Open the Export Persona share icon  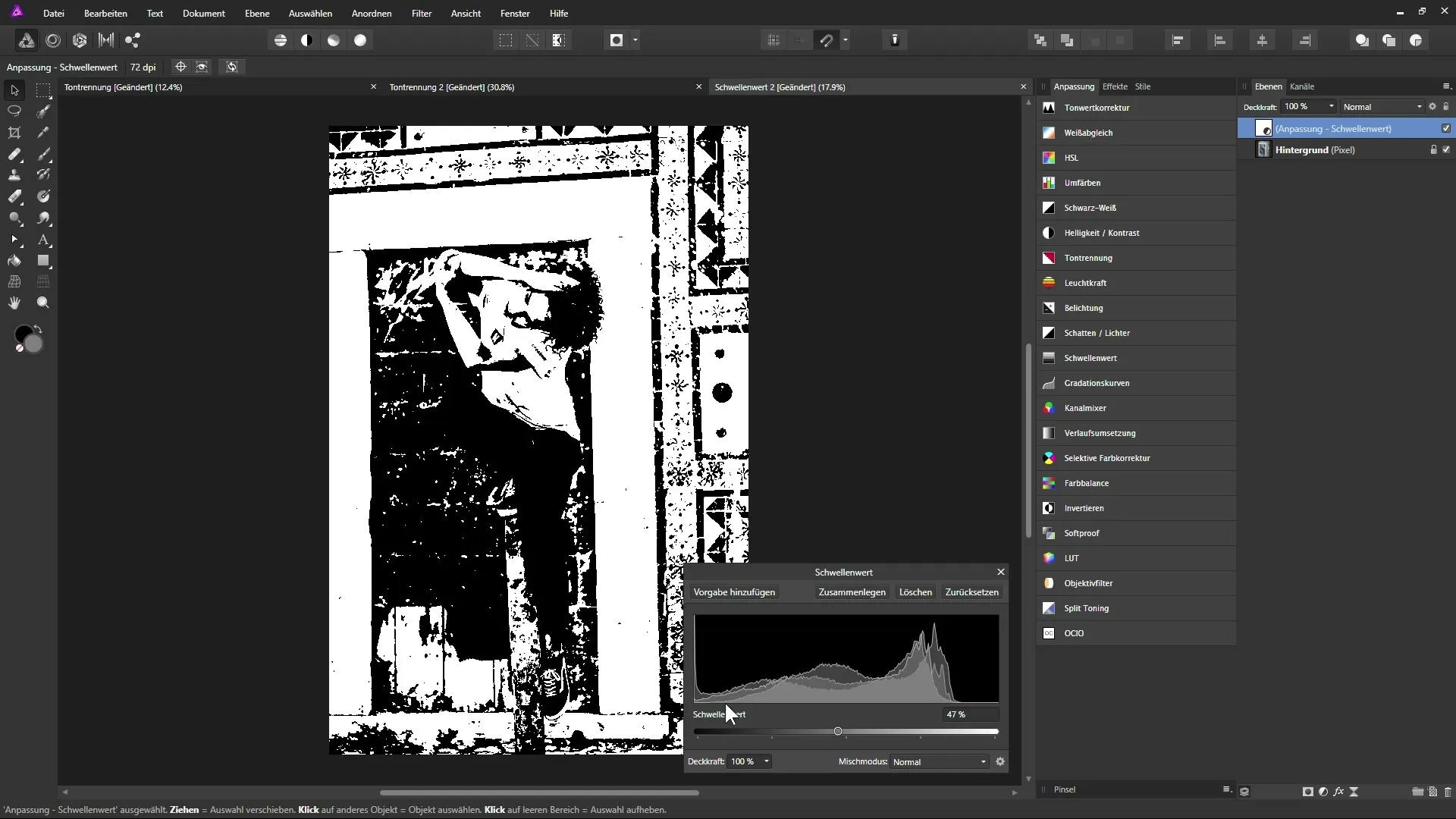coord(133,40)
